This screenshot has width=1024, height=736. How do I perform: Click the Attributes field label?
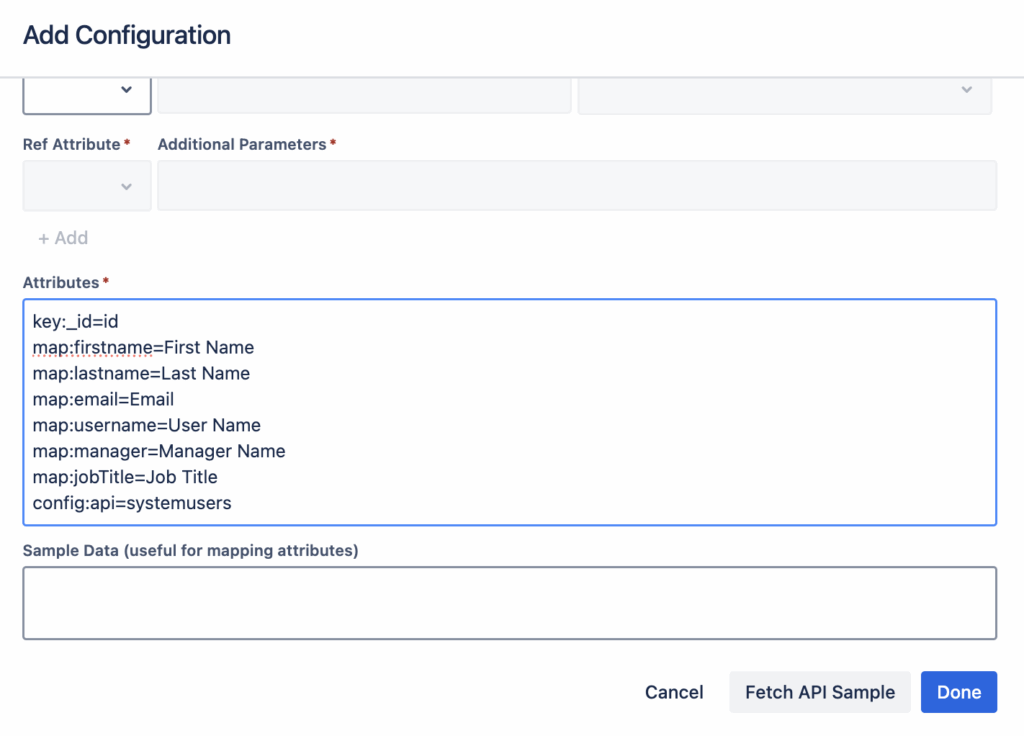[x=61, y=283]
